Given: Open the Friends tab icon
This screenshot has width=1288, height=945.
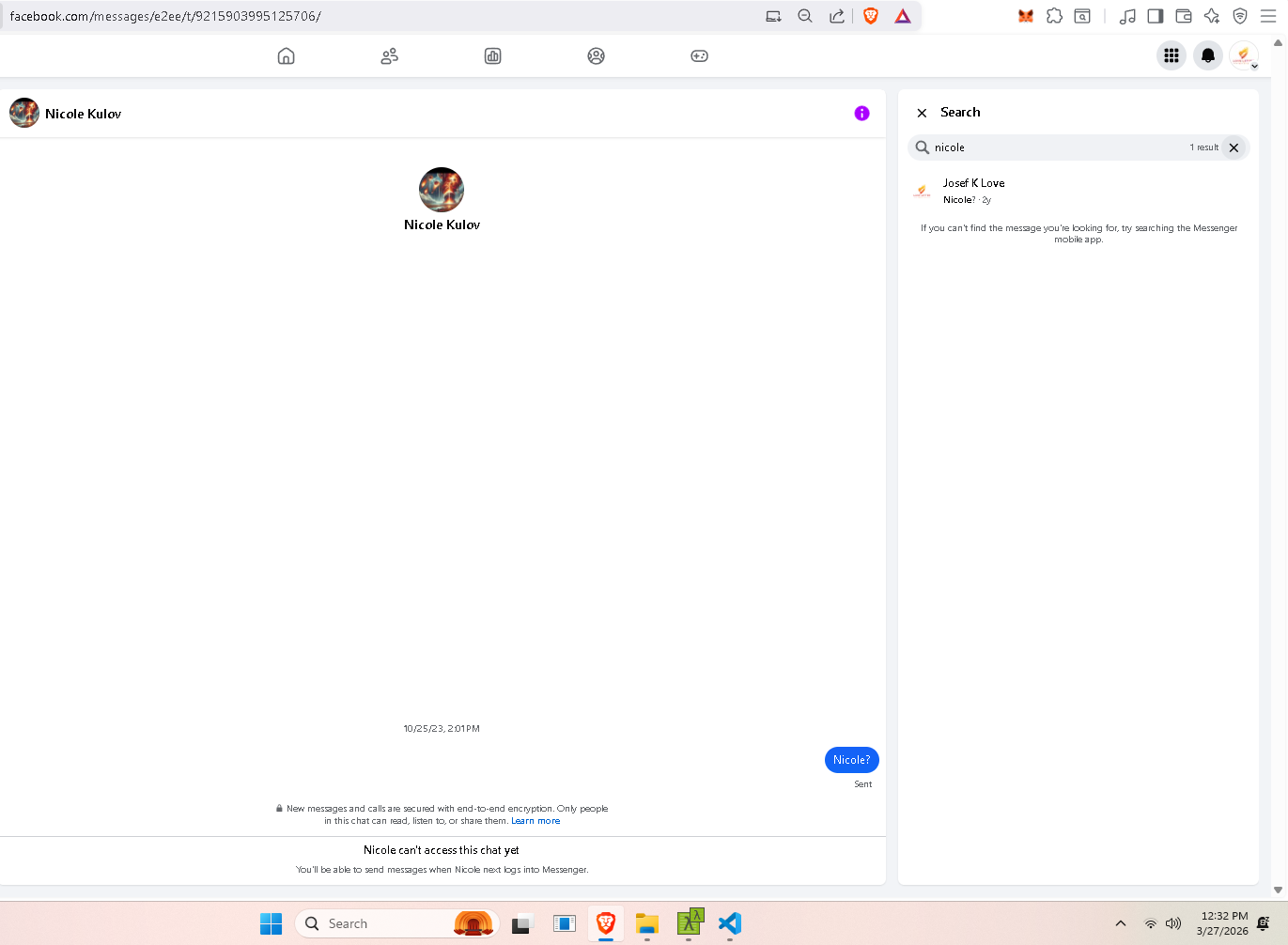Looking at the screenshot, I should [390, 56].
